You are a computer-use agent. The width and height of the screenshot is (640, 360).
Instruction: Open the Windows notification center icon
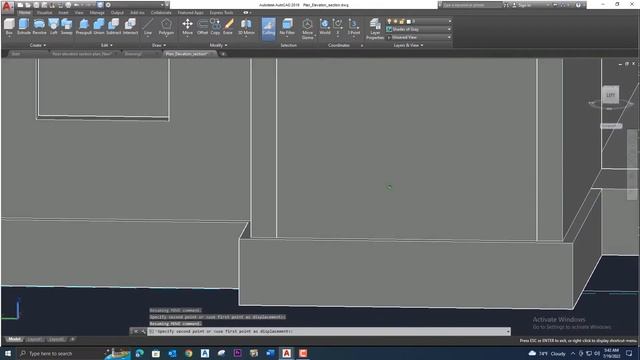click(629, 353)
